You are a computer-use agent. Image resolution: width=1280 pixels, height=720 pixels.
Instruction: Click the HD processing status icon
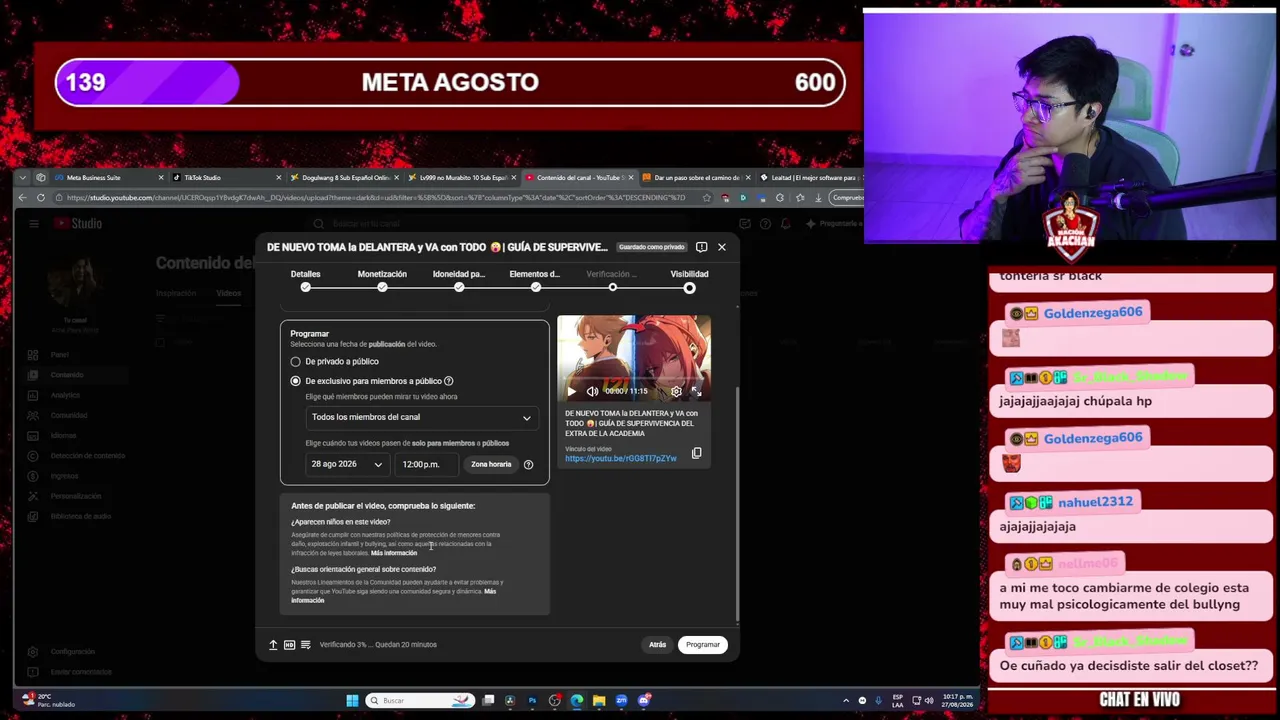tap(289, 645)
